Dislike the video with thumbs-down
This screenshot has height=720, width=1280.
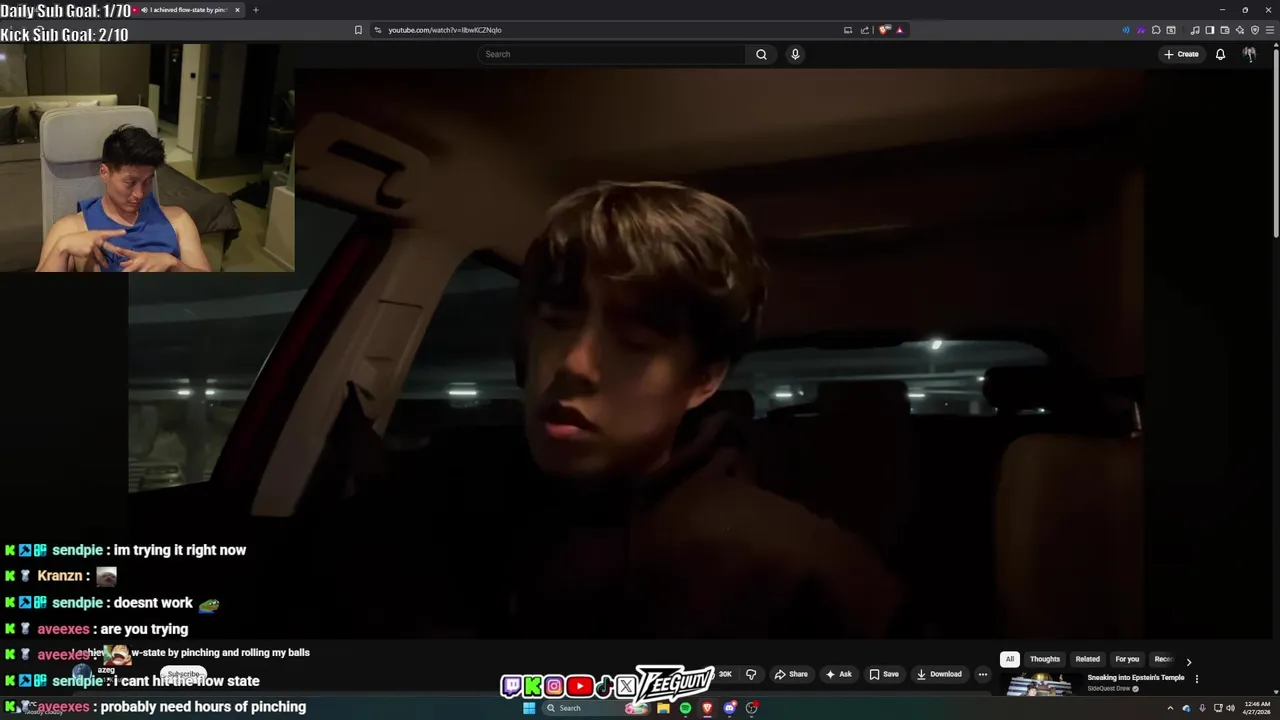click(751, 674)
